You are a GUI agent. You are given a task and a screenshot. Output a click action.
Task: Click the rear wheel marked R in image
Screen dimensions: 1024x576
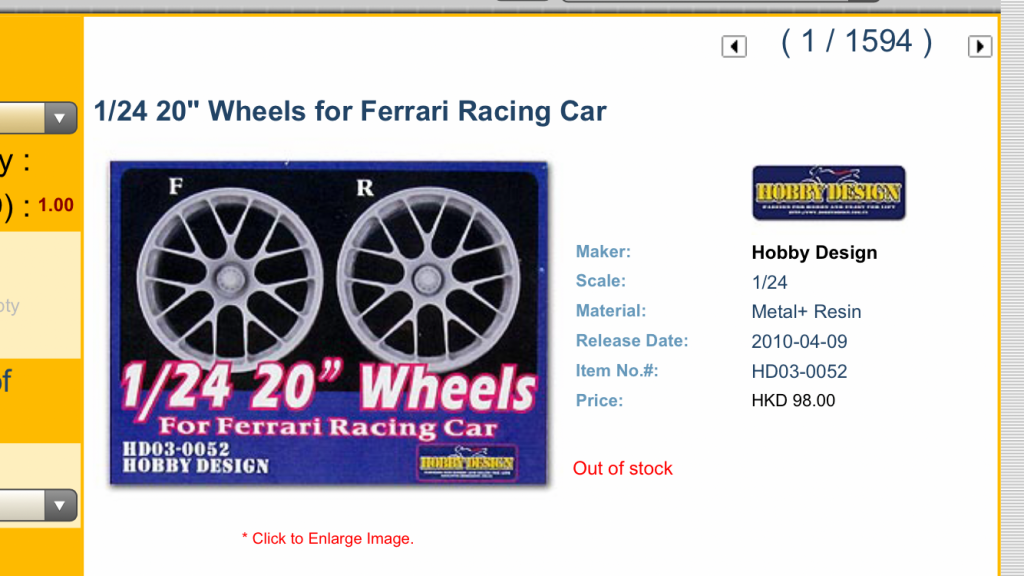pos(428,279)
